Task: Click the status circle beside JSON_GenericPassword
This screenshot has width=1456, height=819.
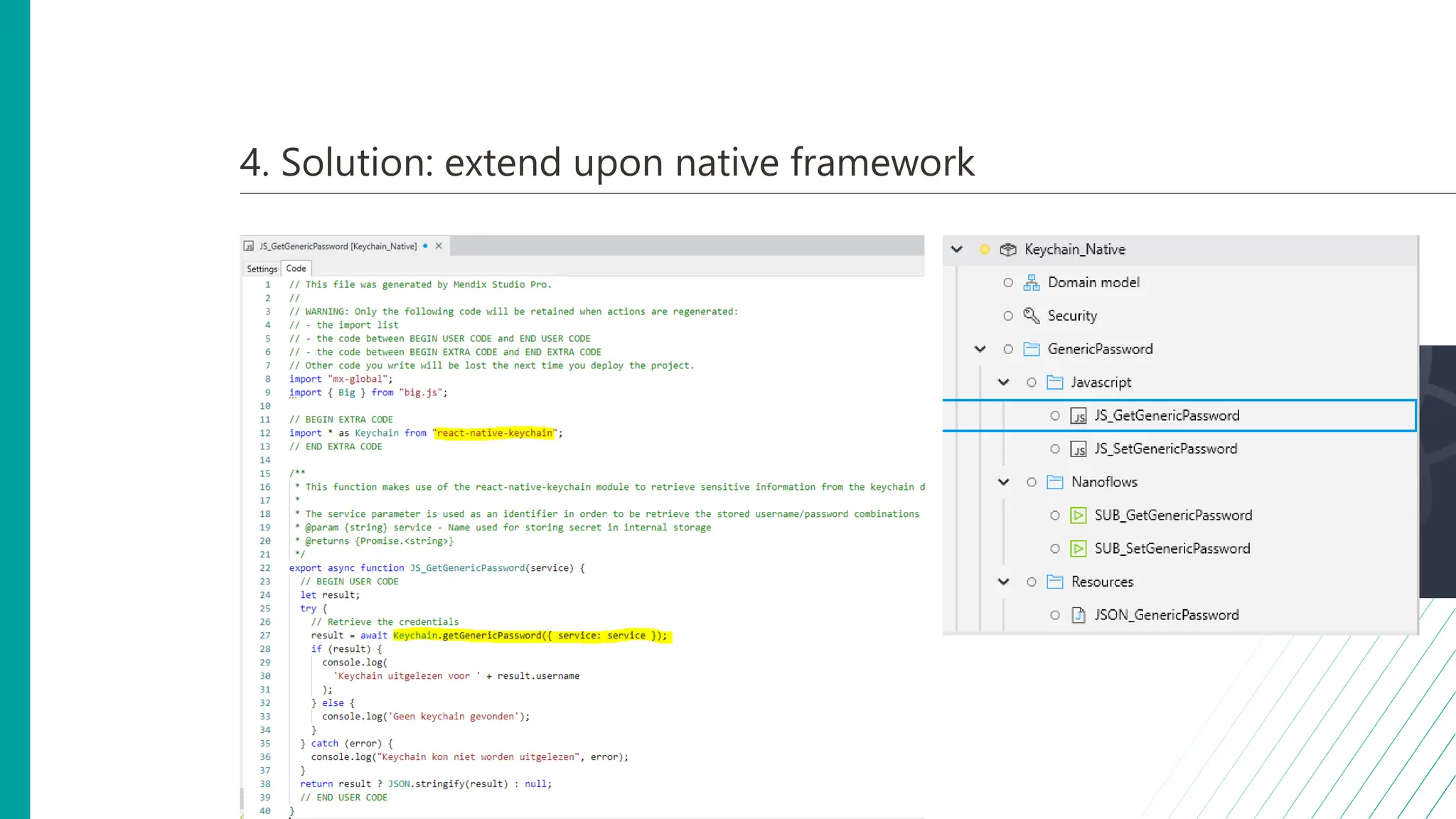Action: pos(1055,615)
